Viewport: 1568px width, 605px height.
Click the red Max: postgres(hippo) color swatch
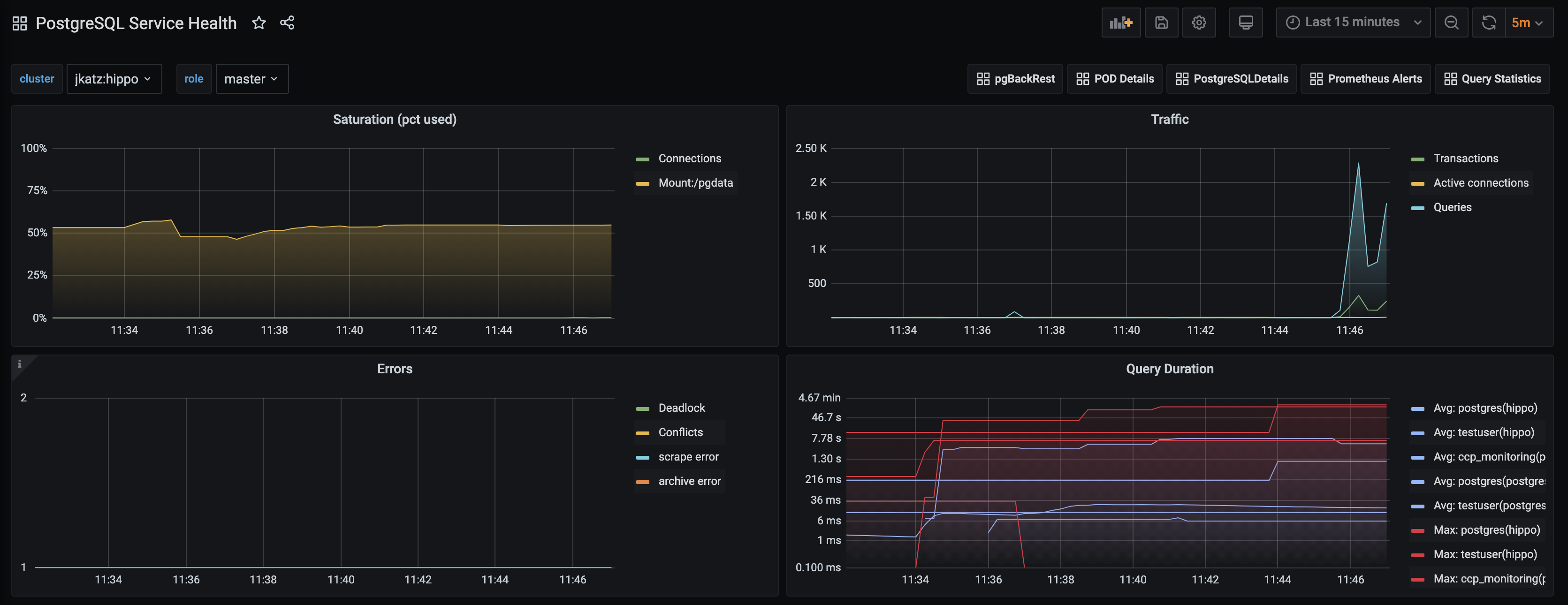(1417, 530)
